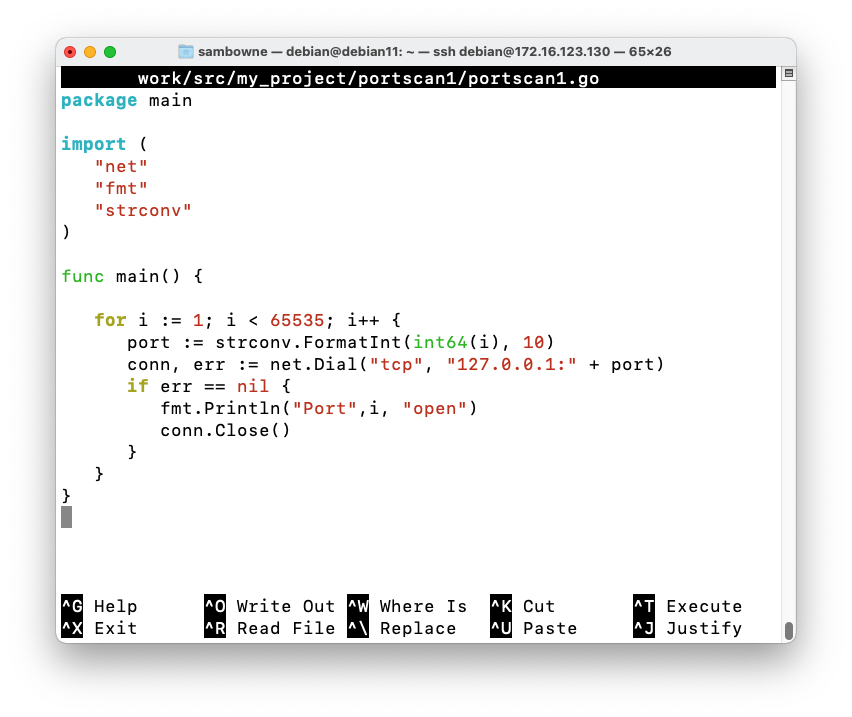Click the "127.0.0.1:" string
Image resolution: width=852 pixels, height=717 pixels.
[511, 364]
